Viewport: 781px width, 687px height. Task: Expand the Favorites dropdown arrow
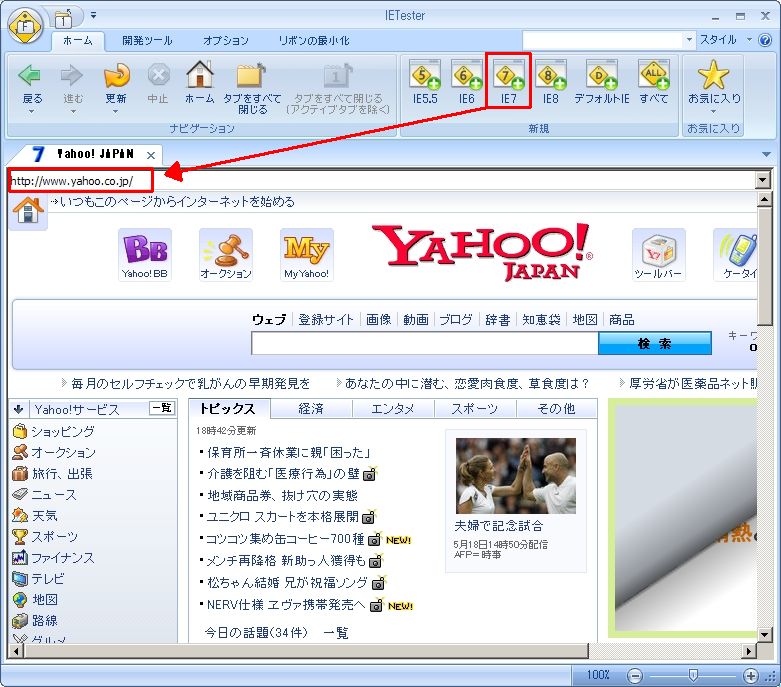pyautogui.click(x=713, y=112)
